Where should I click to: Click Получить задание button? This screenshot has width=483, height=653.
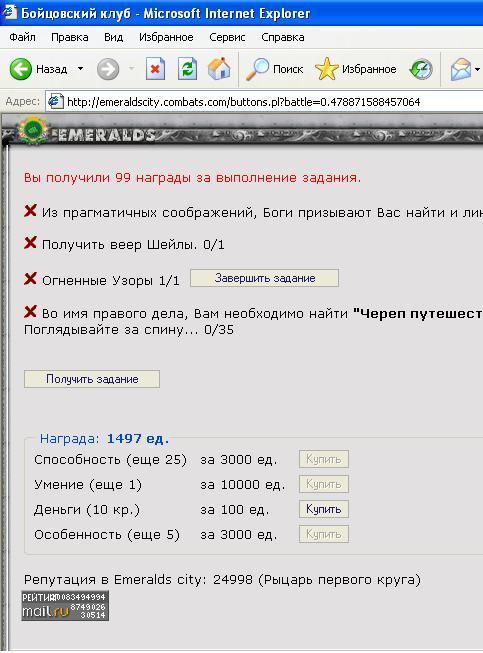click(x=92, y=379)
